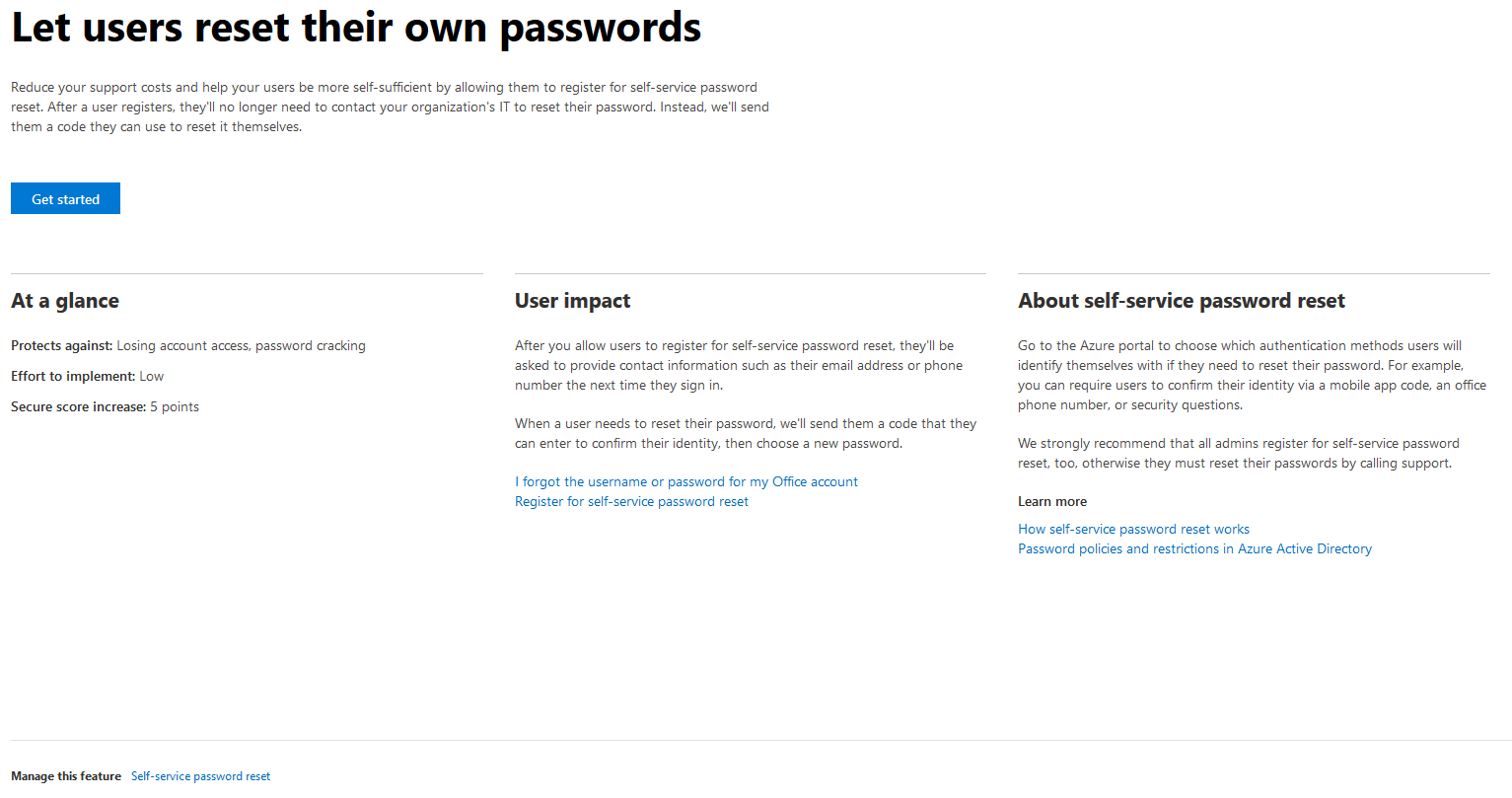Click the 'Protects against' label
The height and width of the screenshot is (798, 1512).
tap(62, 345)
